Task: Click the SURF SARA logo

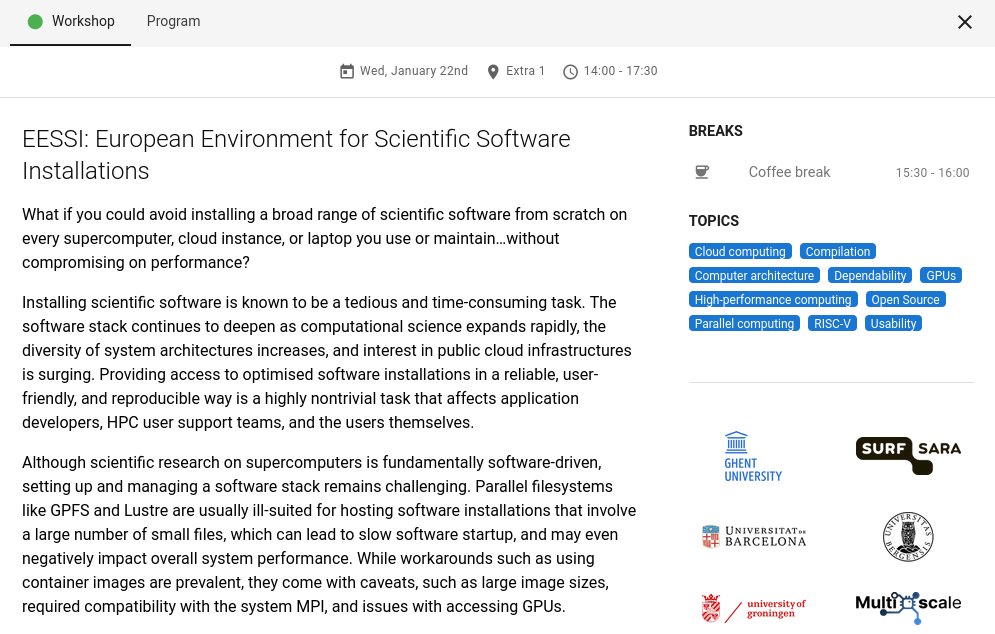Action: pos(908,455)
